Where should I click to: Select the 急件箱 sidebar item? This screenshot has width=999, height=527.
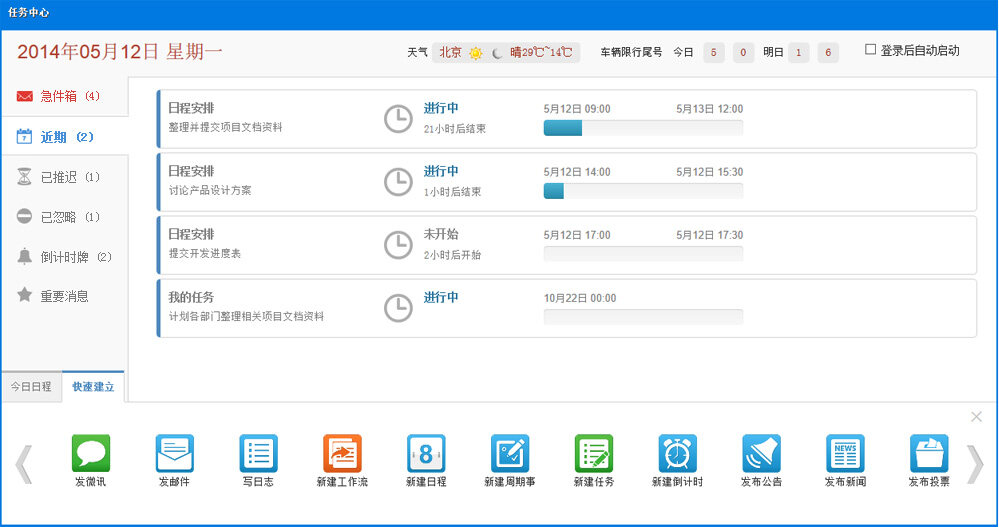(x=64, y=96)
